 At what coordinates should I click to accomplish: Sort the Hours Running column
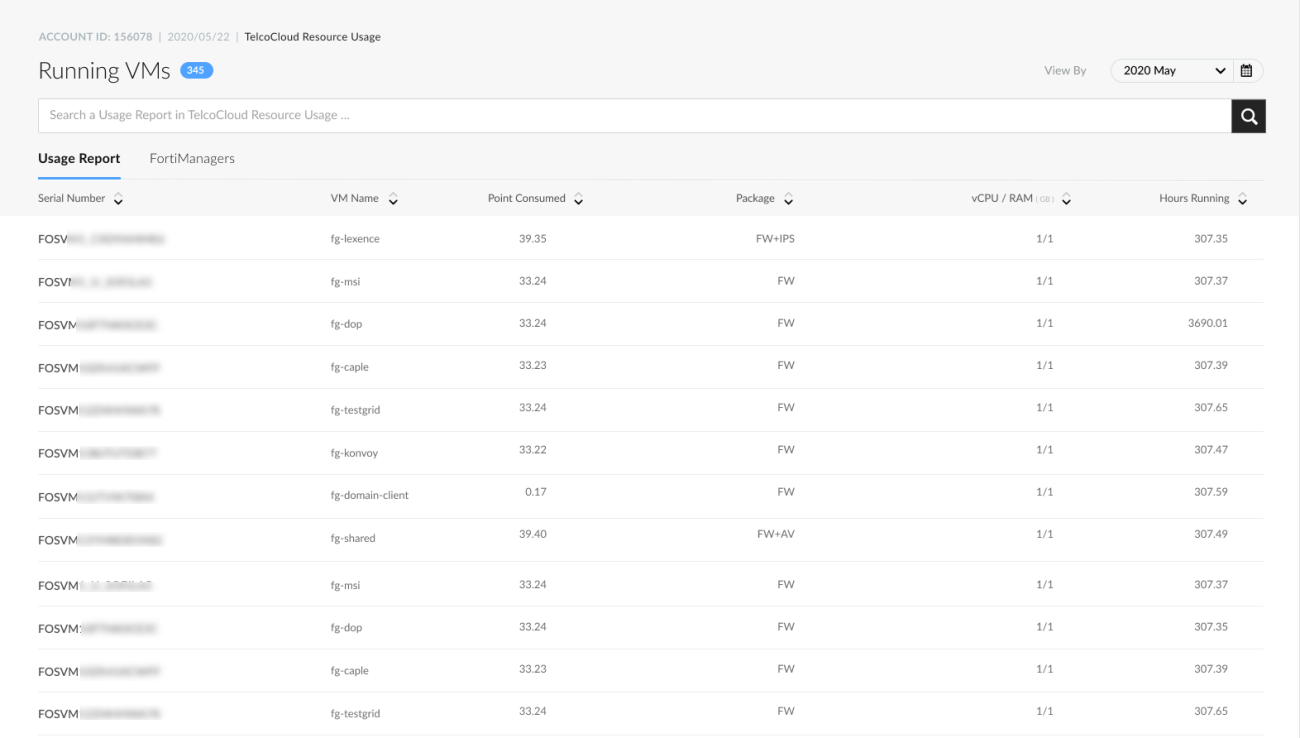1241,198
